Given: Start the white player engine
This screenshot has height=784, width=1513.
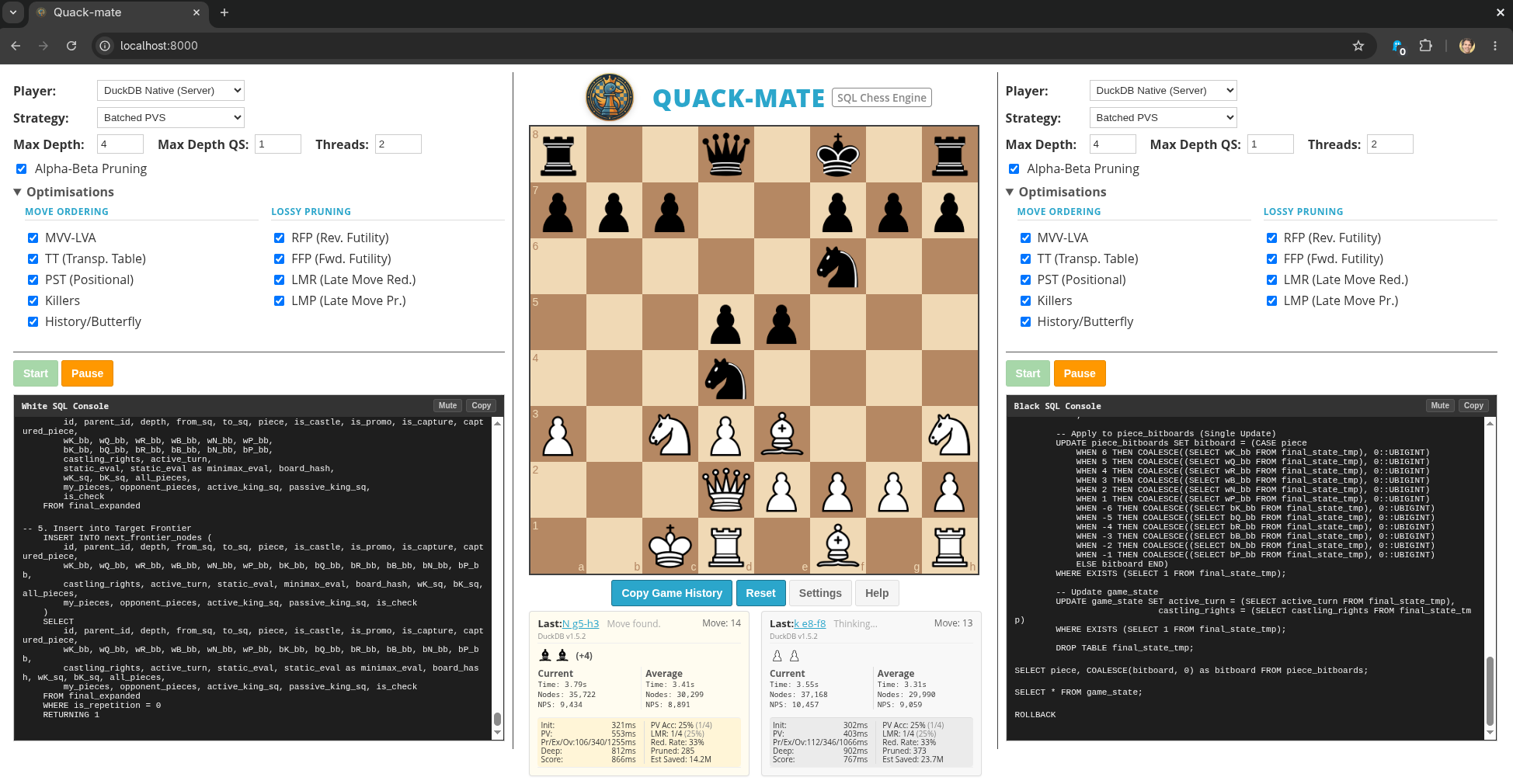Looking at the screenshot, I should pos(36,373).
